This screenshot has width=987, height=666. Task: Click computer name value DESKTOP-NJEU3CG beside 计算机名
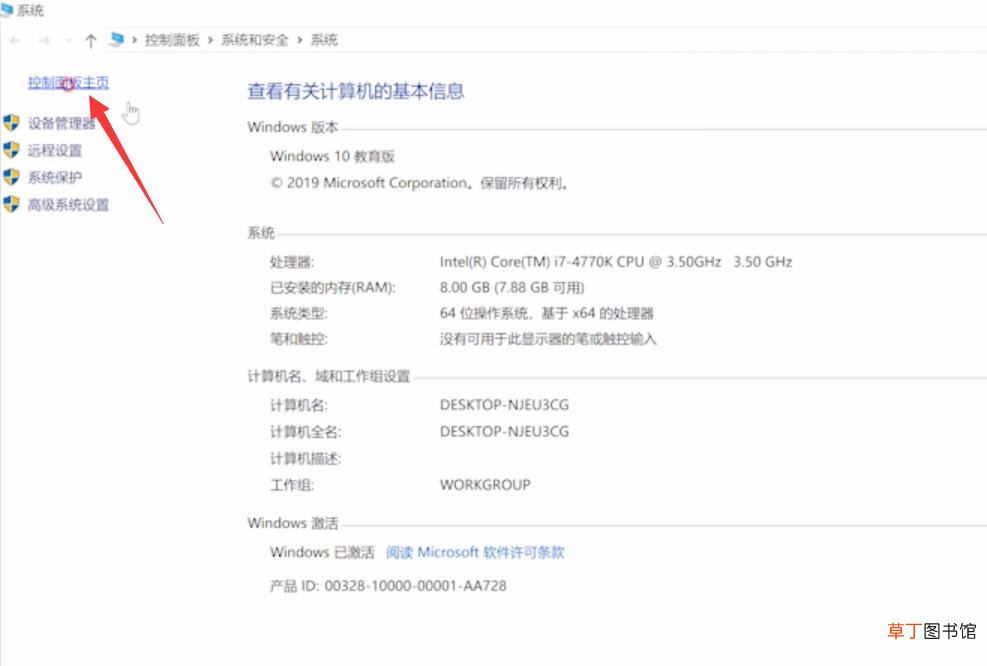[x=504, y=405]
